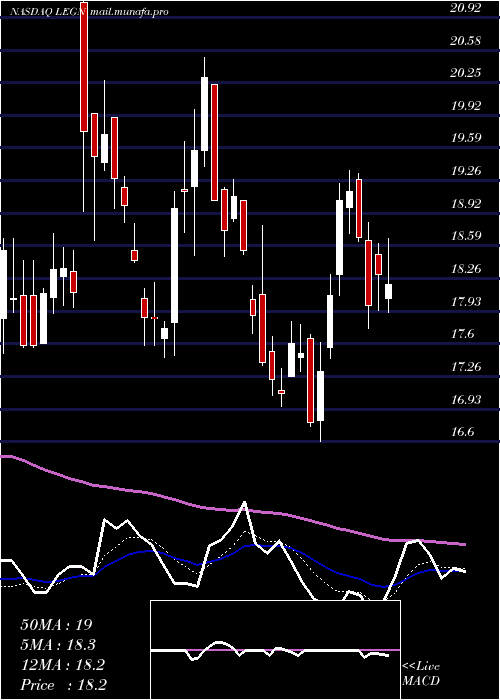Select the 17.93 price axis label

[x=466, y=302]
